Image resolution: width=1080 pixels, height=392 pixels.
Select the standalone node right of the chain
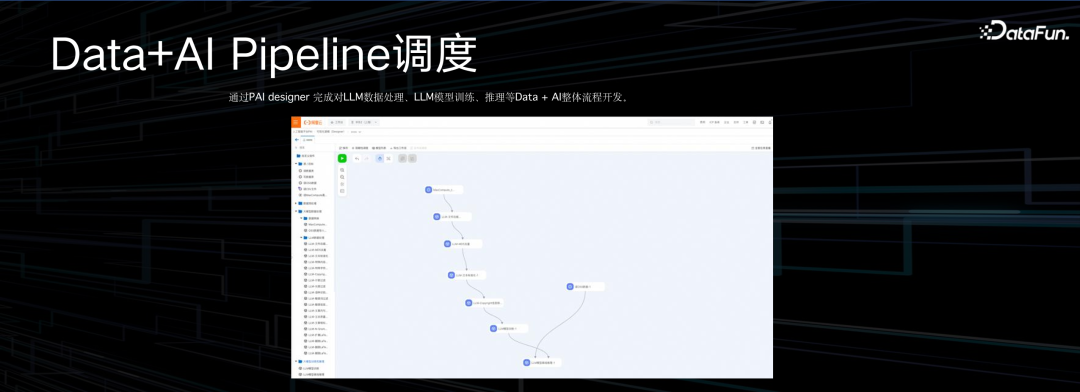pyautogui.click(x=585, y=287)
